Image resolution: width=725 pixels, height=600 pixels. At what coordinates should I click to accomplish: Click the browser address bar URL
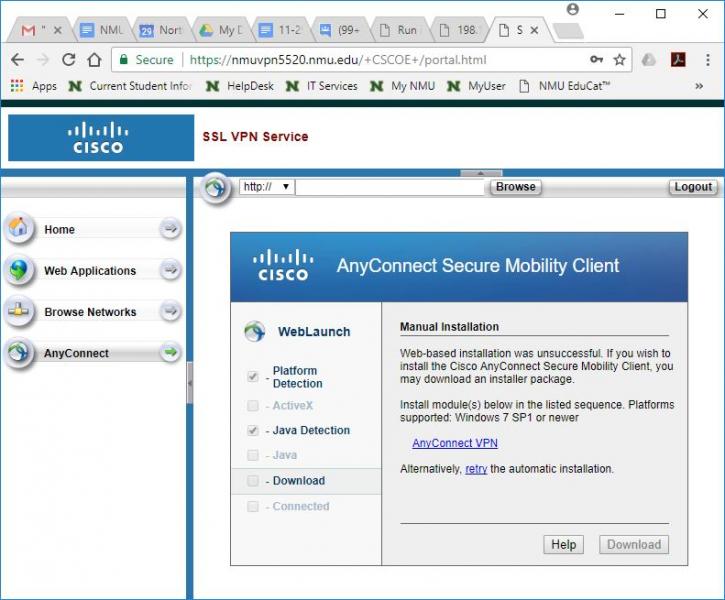point(338,60)
